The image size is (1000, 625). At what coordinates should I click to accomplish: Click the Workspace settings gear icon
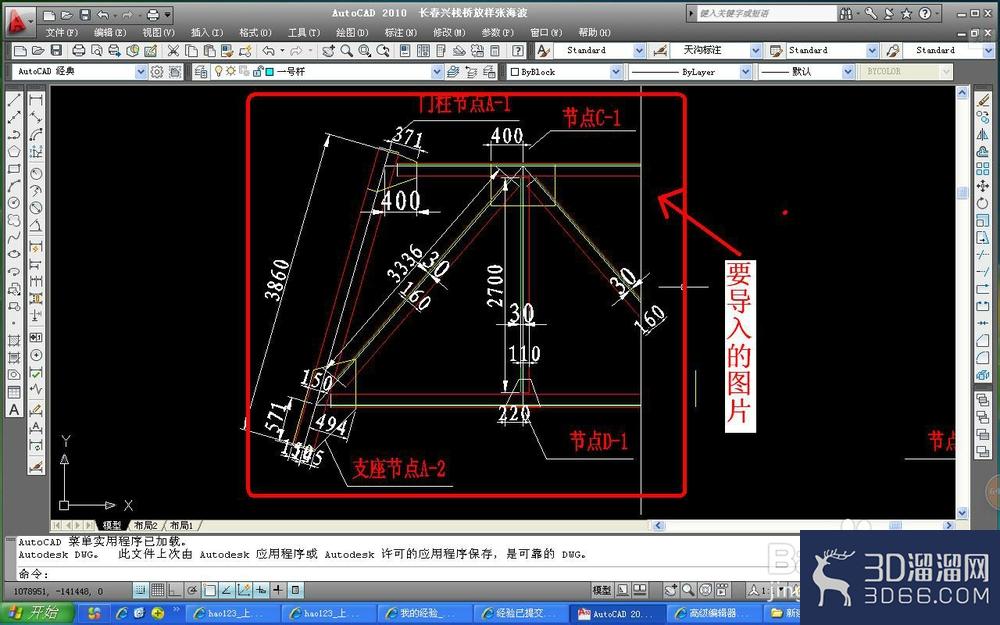(x=157, y=72)
